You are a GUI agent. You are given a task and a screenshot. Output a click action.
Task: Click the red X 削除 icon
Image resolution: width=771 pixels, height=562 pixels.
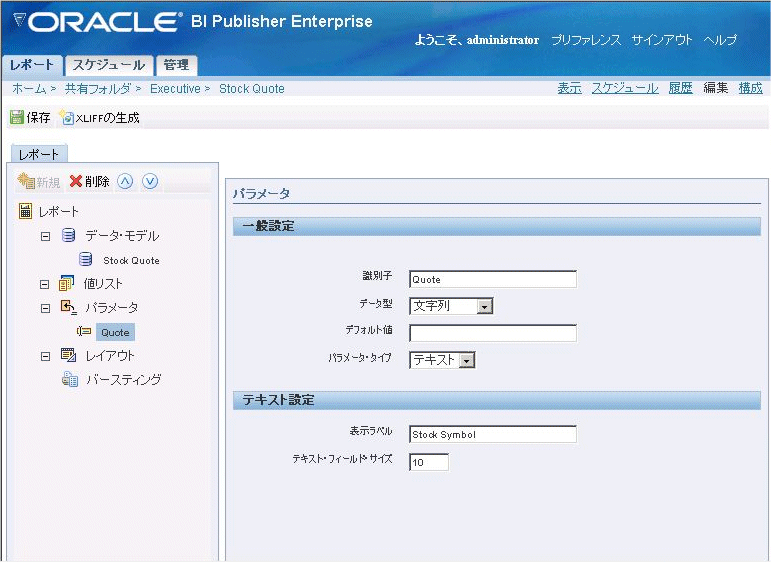tap(76, 181)
